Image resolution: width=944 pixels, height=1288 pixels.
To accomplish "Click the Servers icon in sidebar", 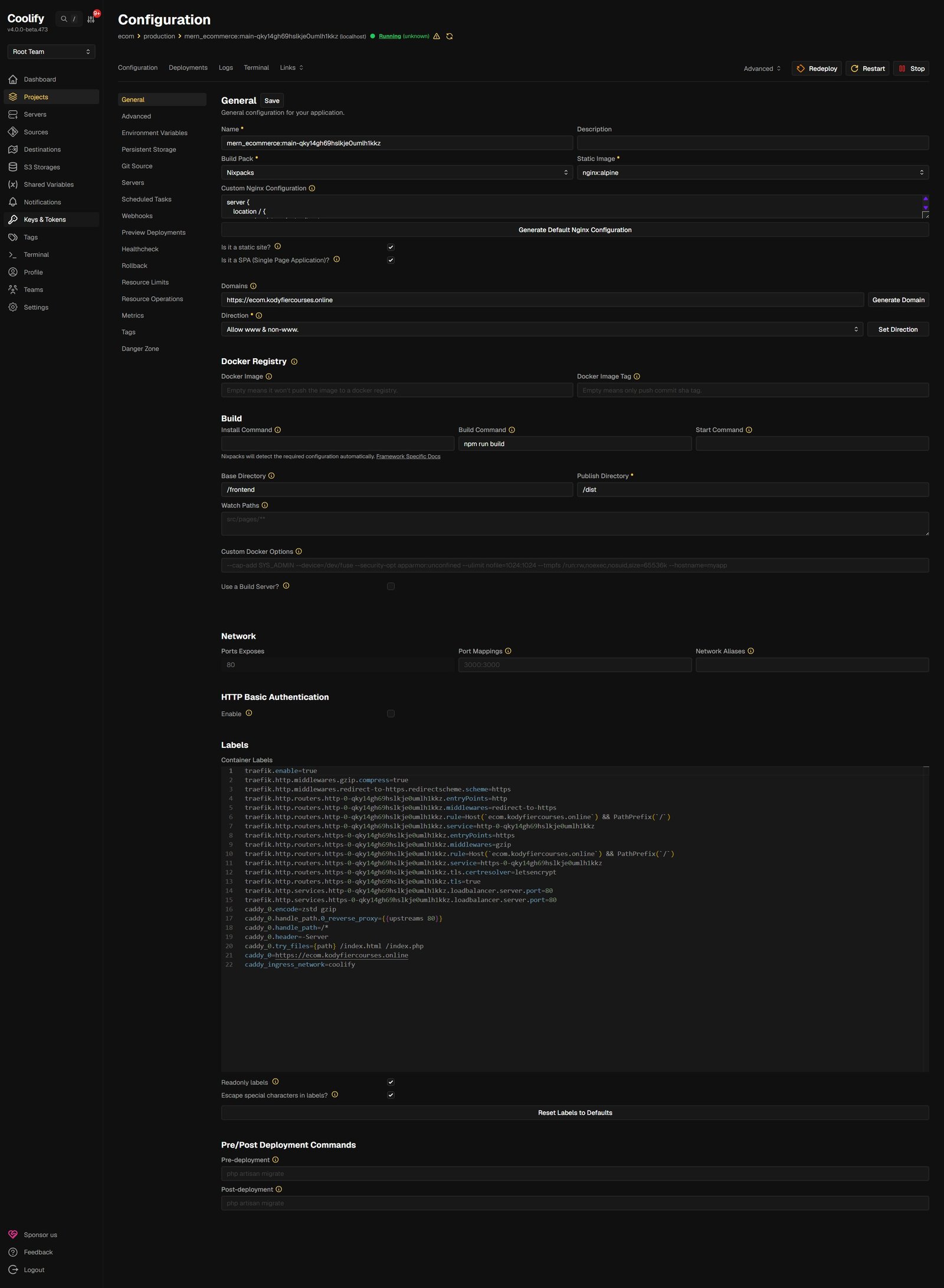I will pyautogui.click(x=13, y=115).
